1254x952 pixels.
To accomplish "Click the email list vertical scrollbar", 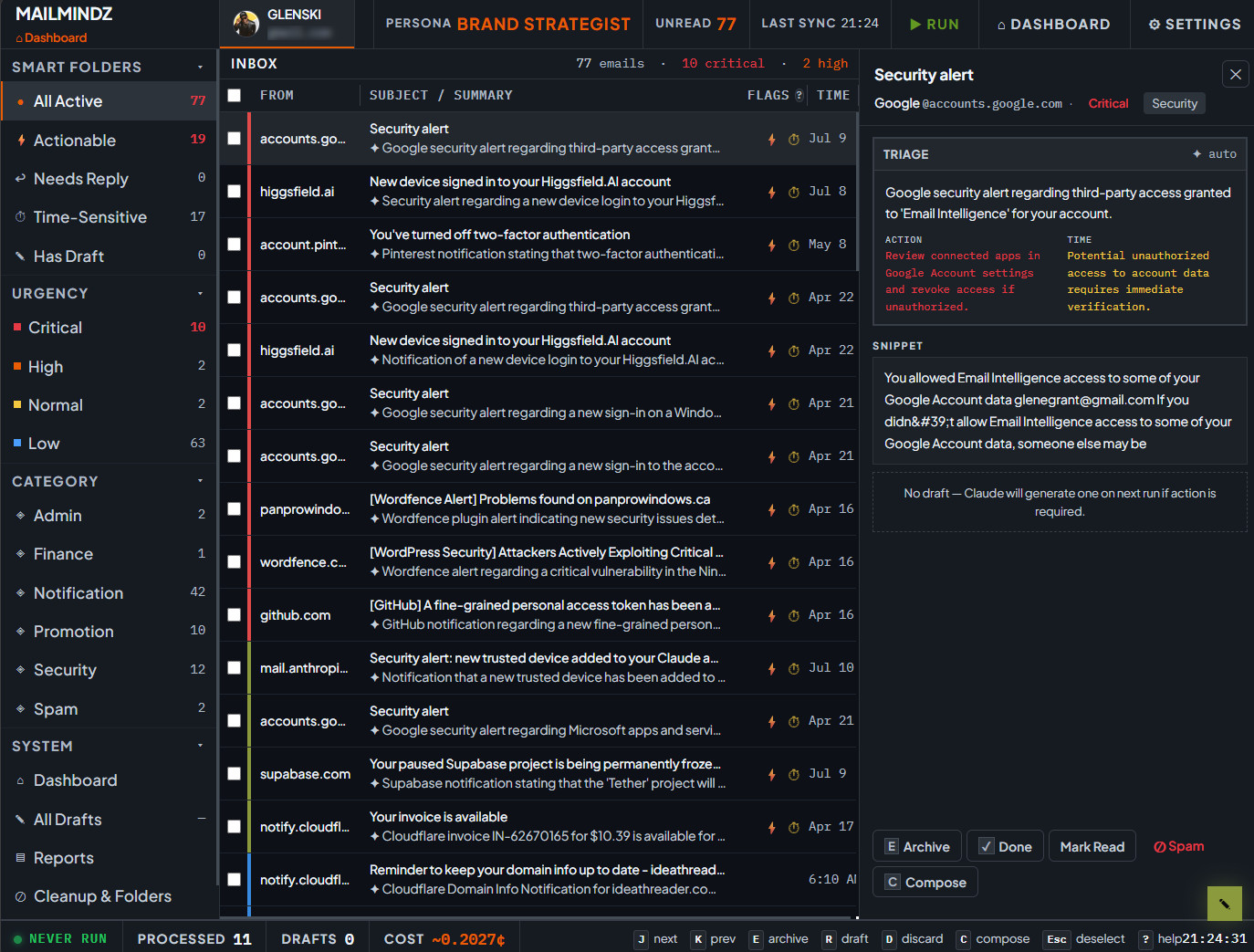I will click(x=857, y=192).
